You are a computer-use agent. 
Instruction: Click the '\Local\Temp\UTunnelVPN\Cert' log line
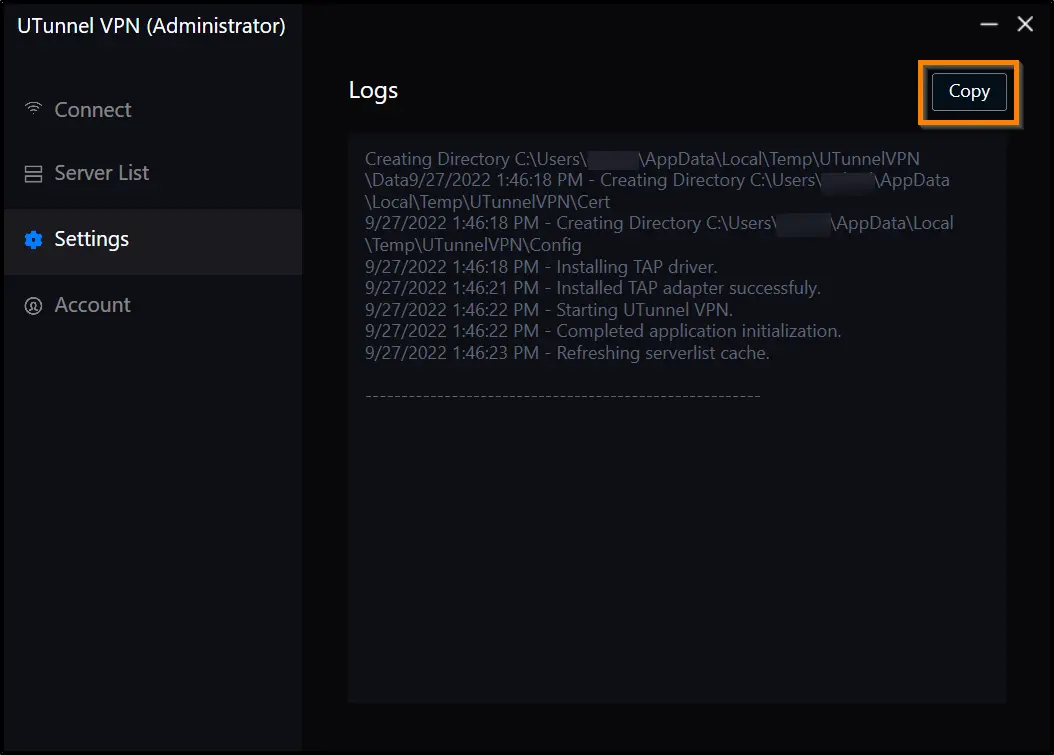(x=487, y=202)
